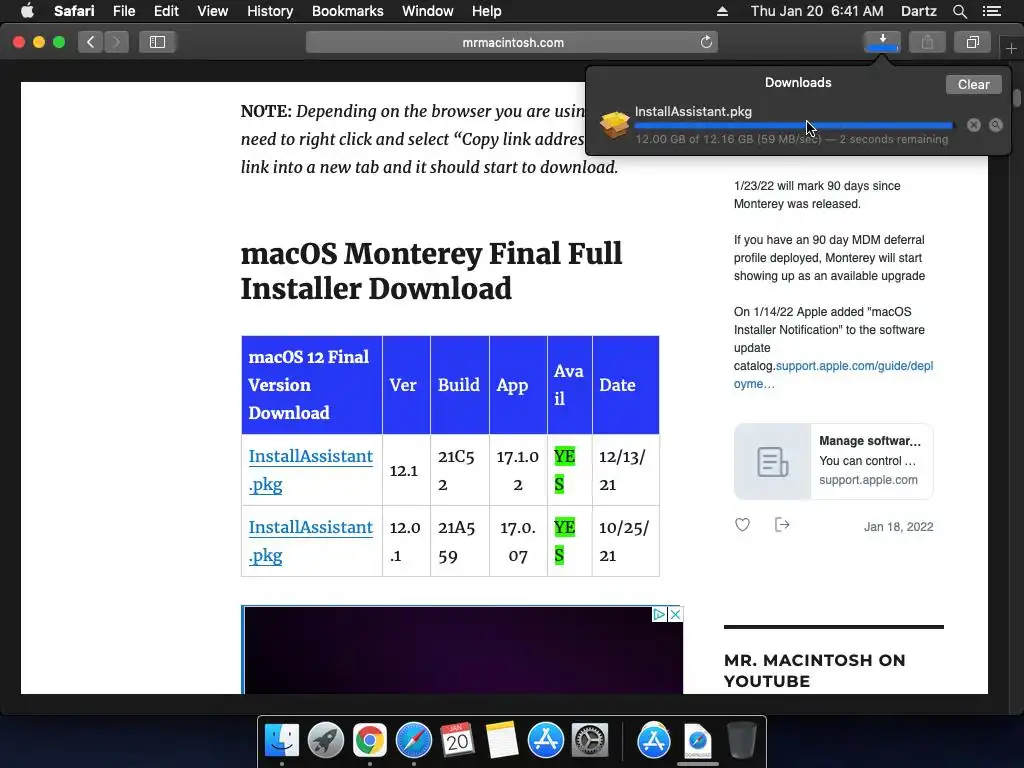Open a new tab with plus button

pyautogui.click(x=1011, y=48)
